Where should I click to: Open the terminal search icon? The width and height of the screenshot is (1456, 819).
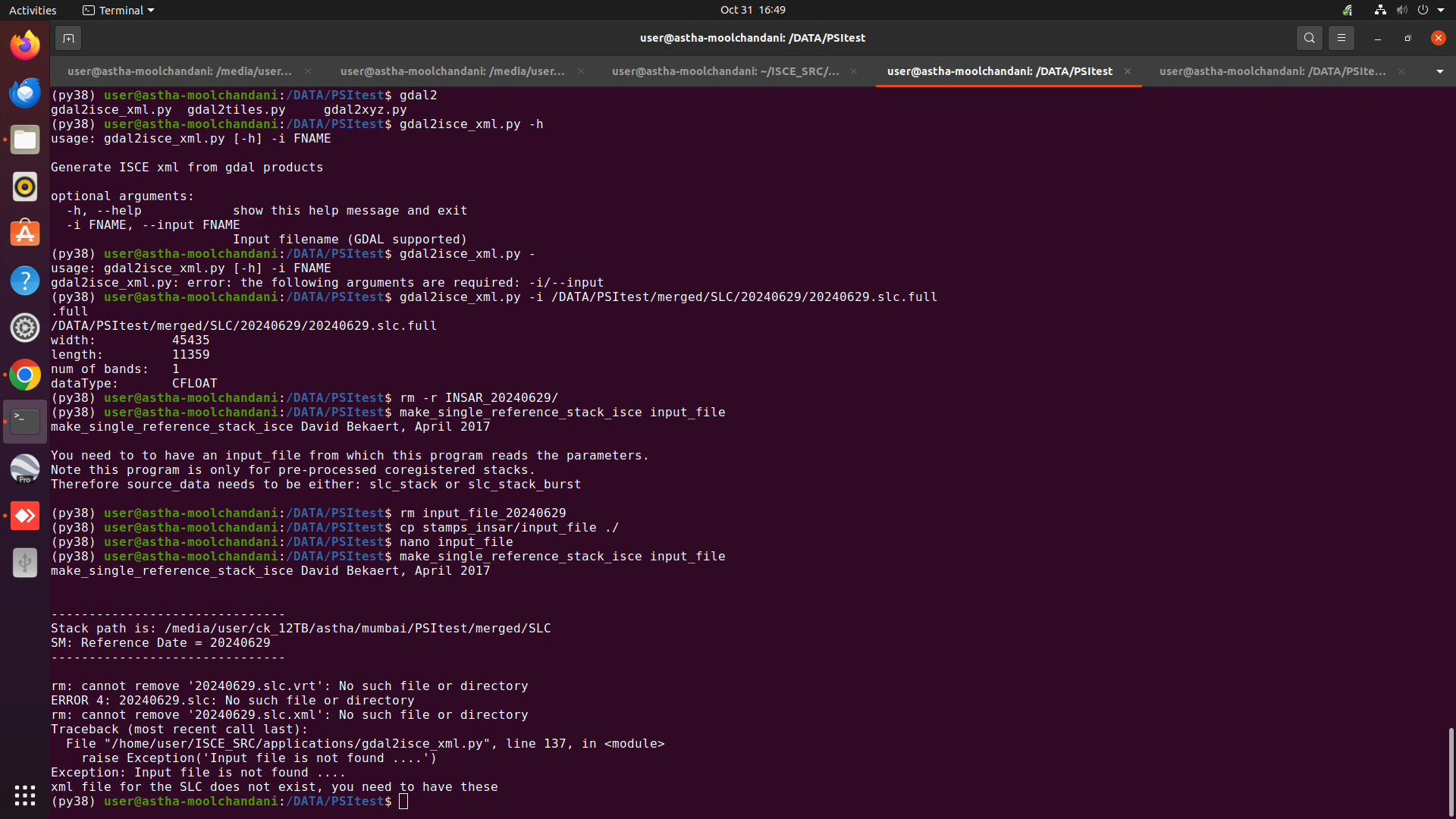(x=1309, y=38)
